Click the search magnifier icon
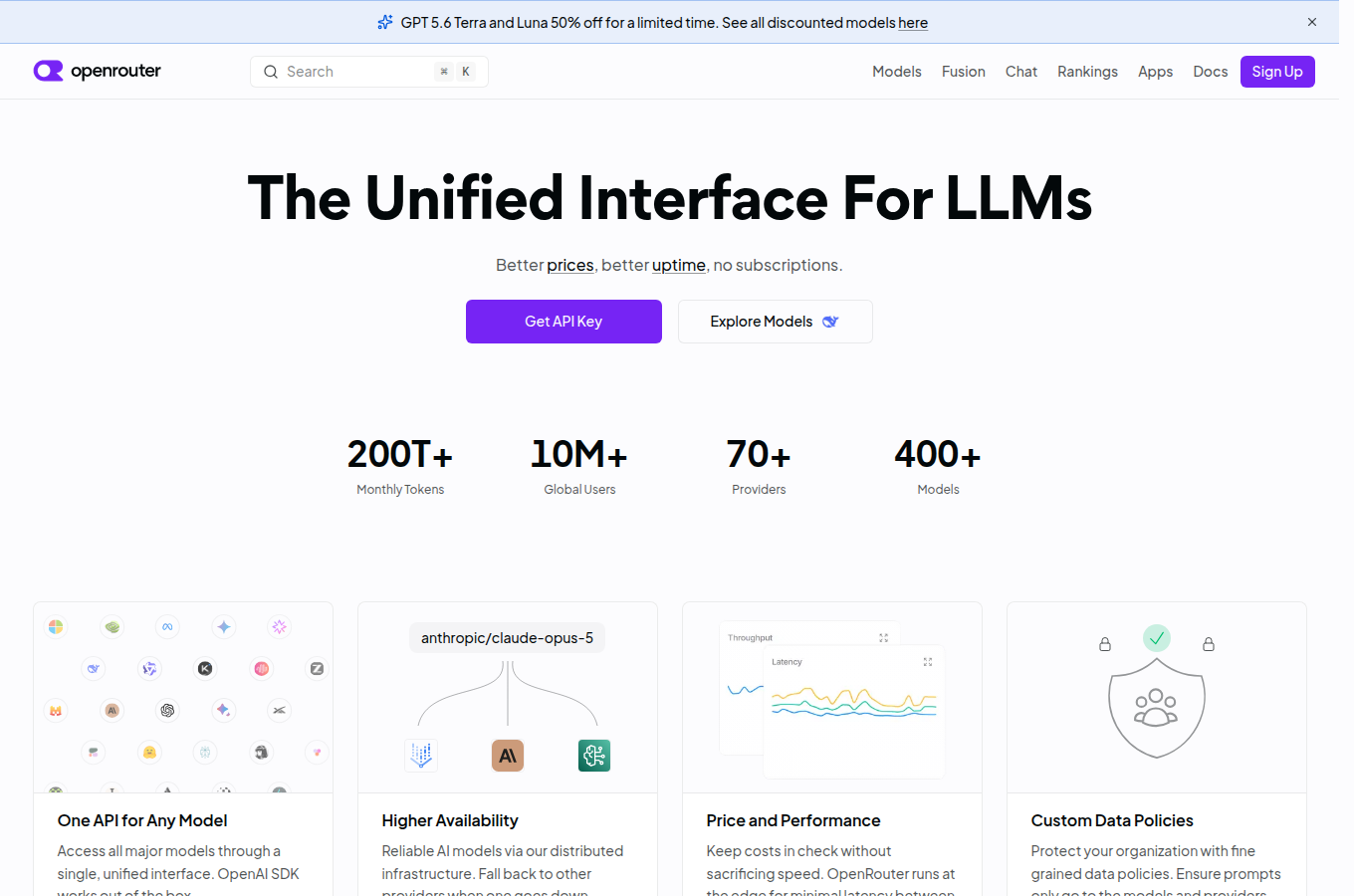The image size is (1354, 896). [271, 72]
